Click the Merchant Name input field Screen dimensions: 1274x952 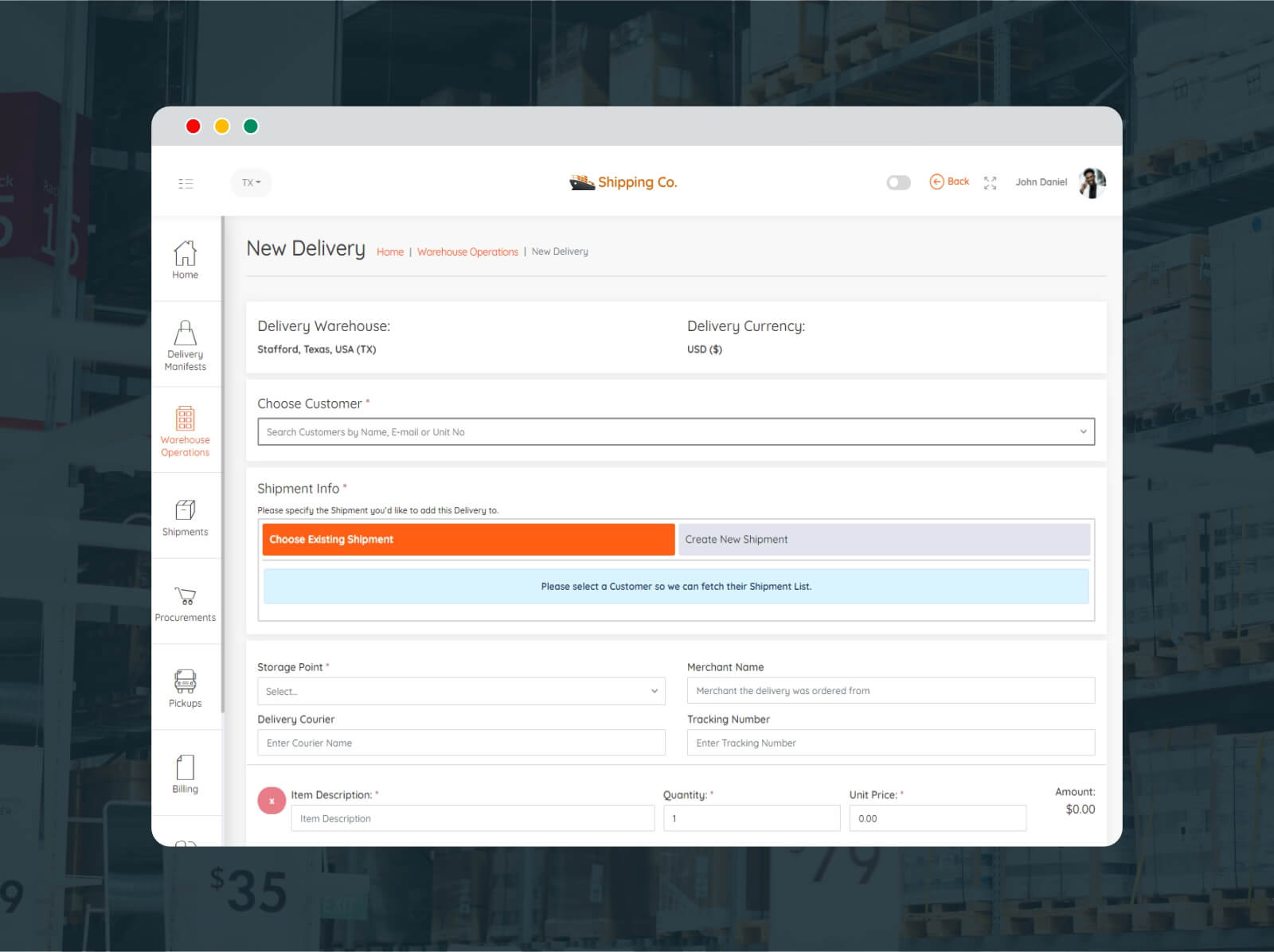891,690
